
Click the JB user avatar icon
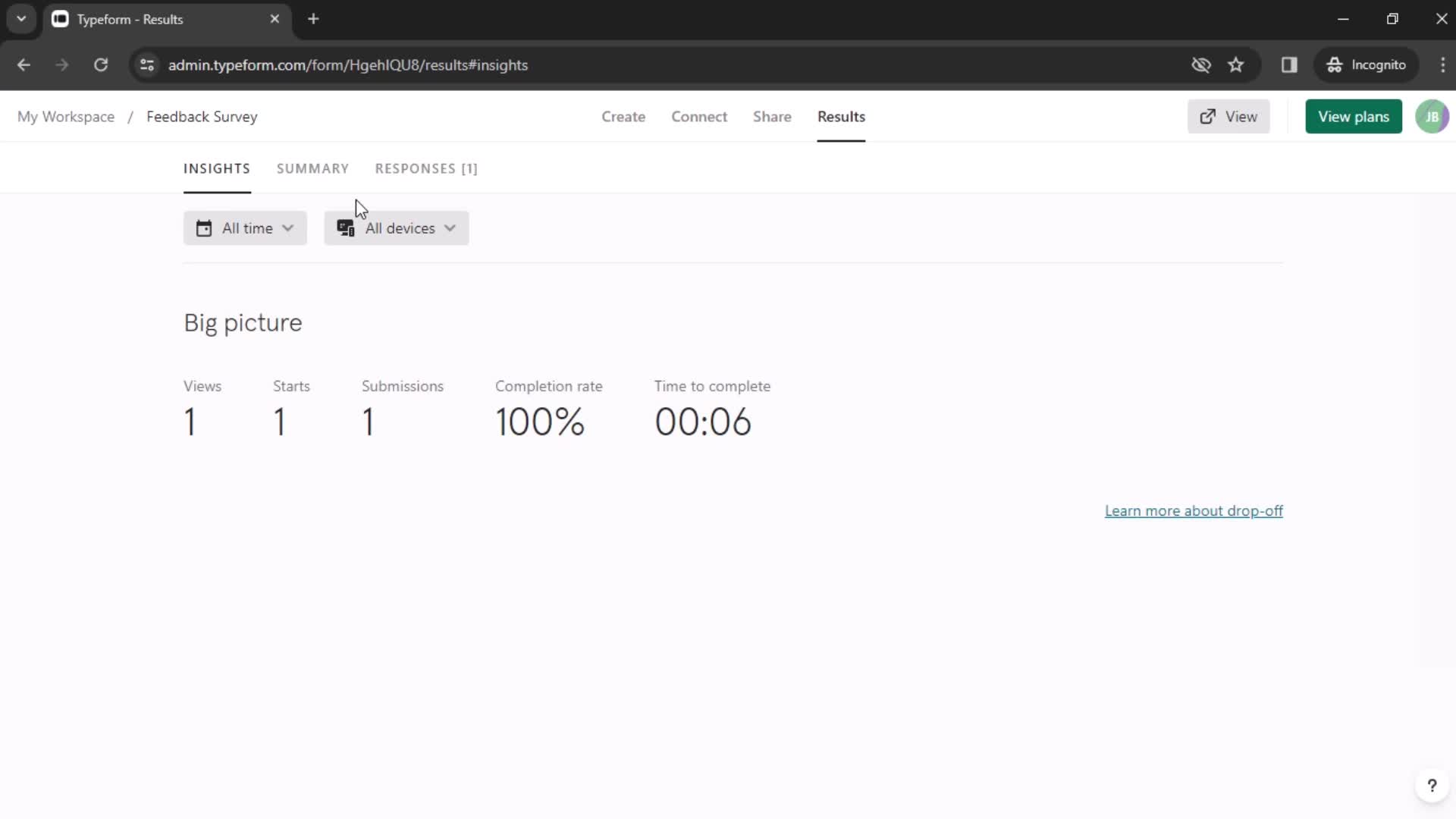pos(1432,117)
